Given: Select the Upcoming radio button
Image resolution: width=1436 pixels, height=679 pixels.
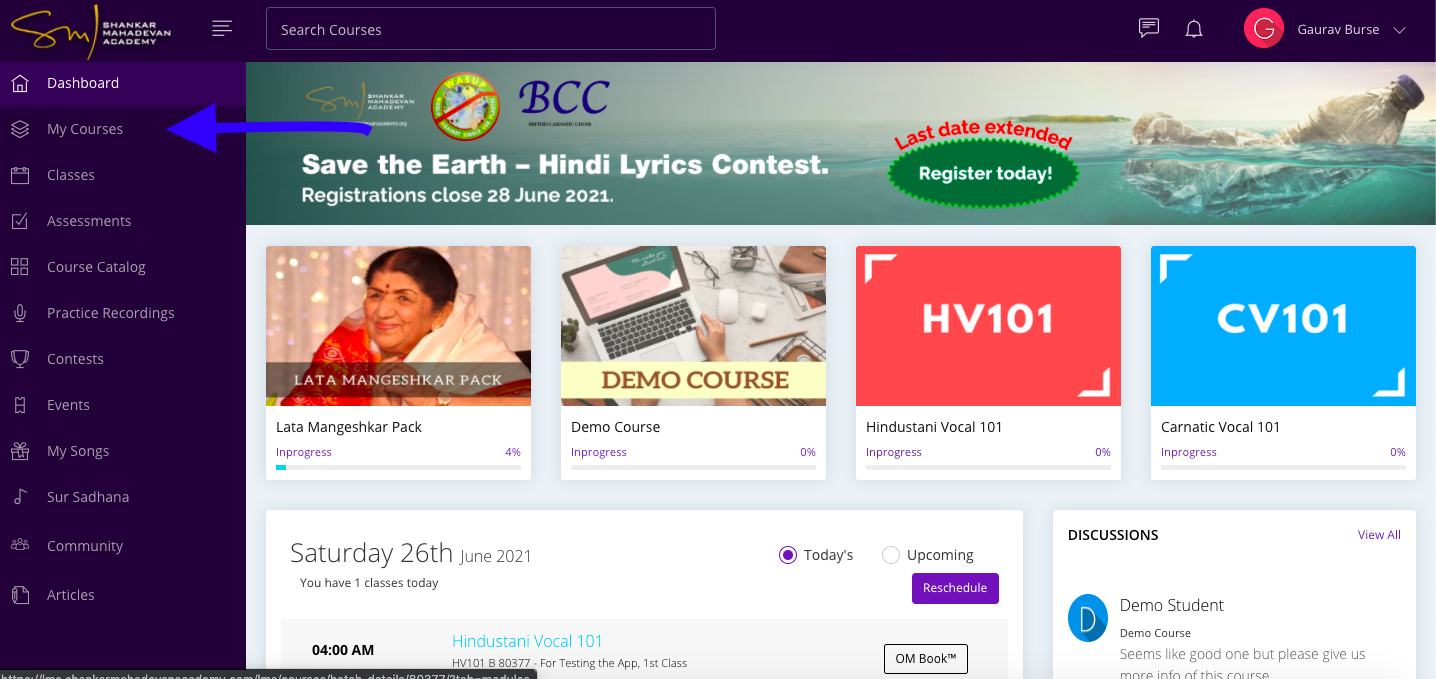Looking at the screenshot, I should 891,555.
